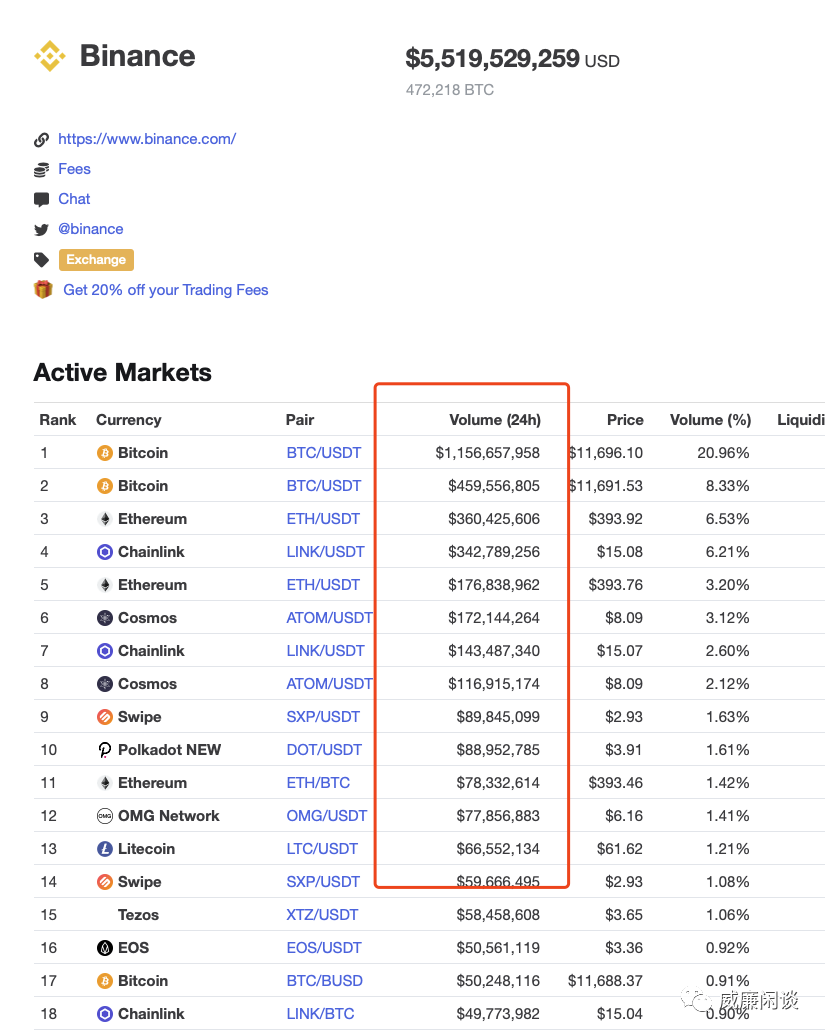This screenshot has height=1036, width=825.
Task: Click the OMG Network icon in rank 12 row
Action: tap(104, 816)
